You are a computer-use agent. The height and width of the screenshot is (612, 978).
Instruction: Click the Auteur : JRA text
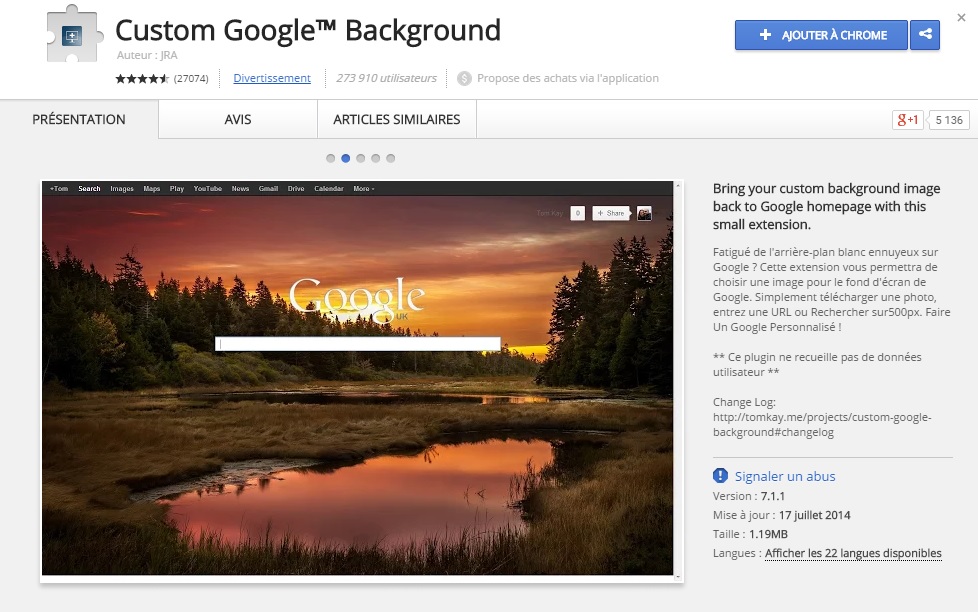click(147, 55)
